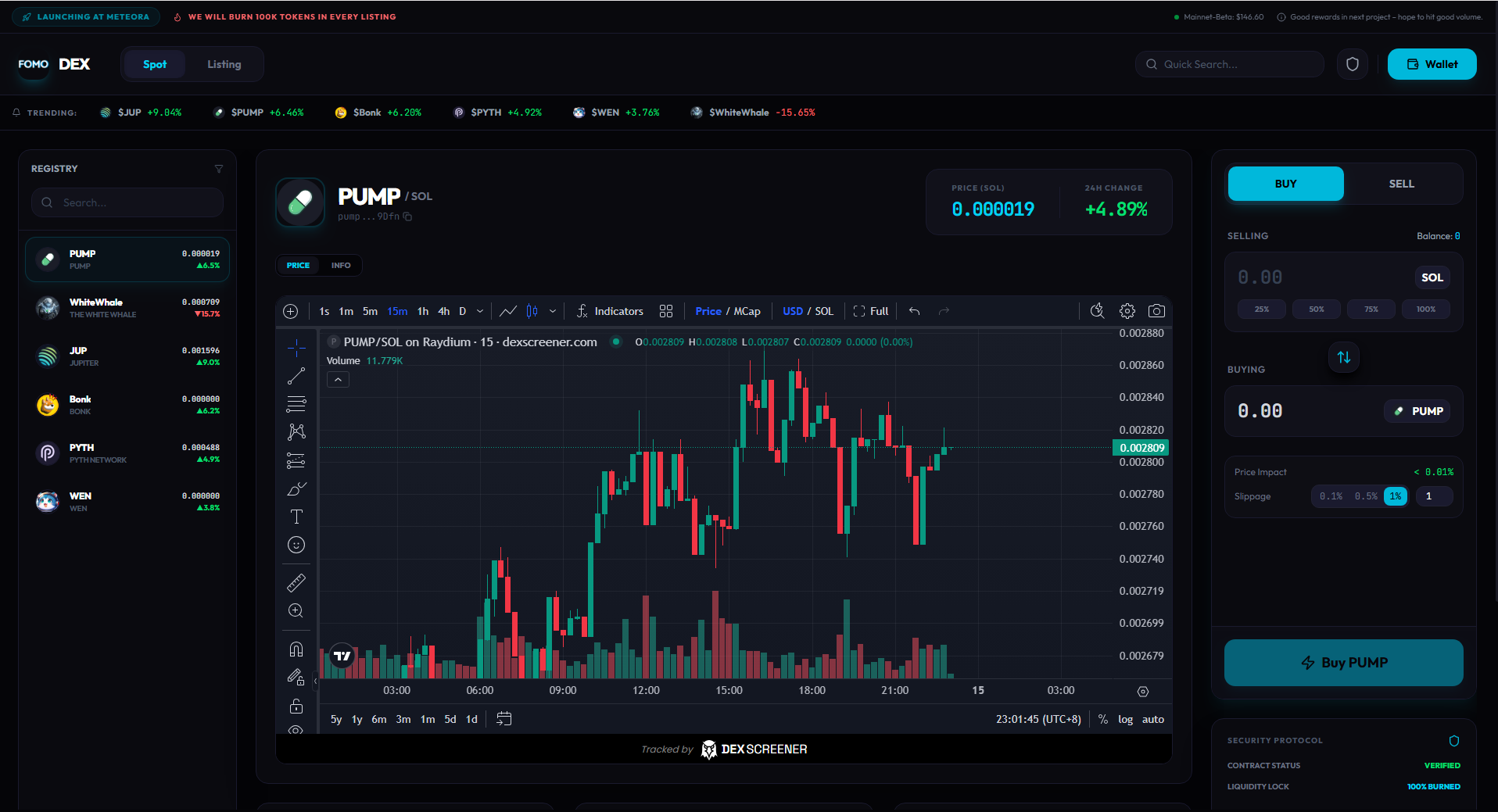Open the Listing page in the navbar
This screenshot has height=812, width=1498.
tap(224, 64)
